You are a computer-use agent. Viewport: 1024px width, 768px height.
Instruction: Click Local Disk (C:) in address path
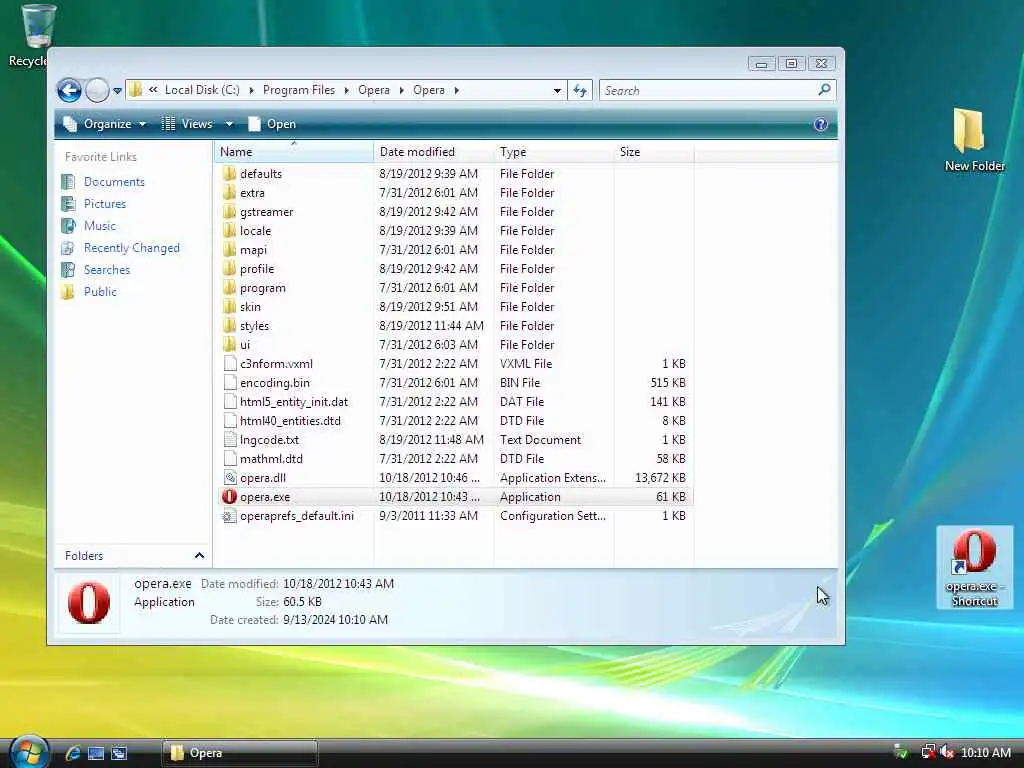[x=202, y=90]
